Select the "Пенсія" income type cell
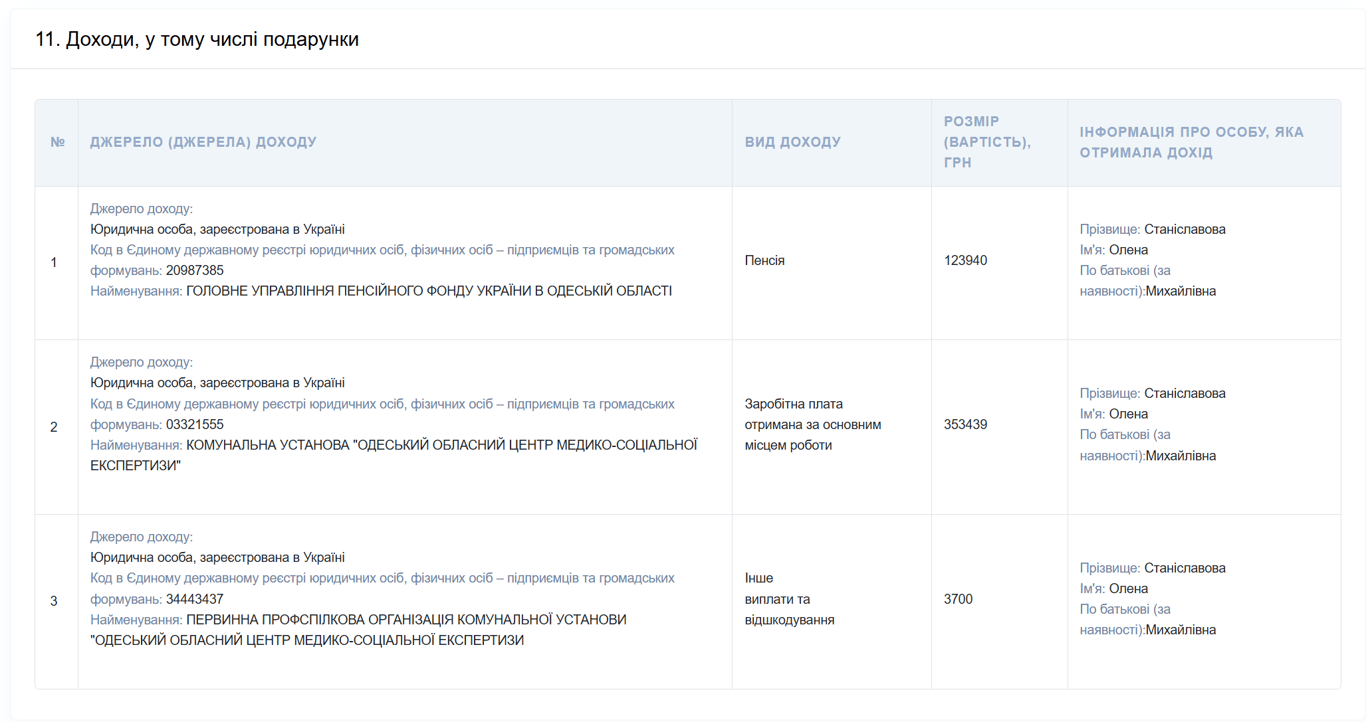This screenshot has height=722, width=1366. 765,260
